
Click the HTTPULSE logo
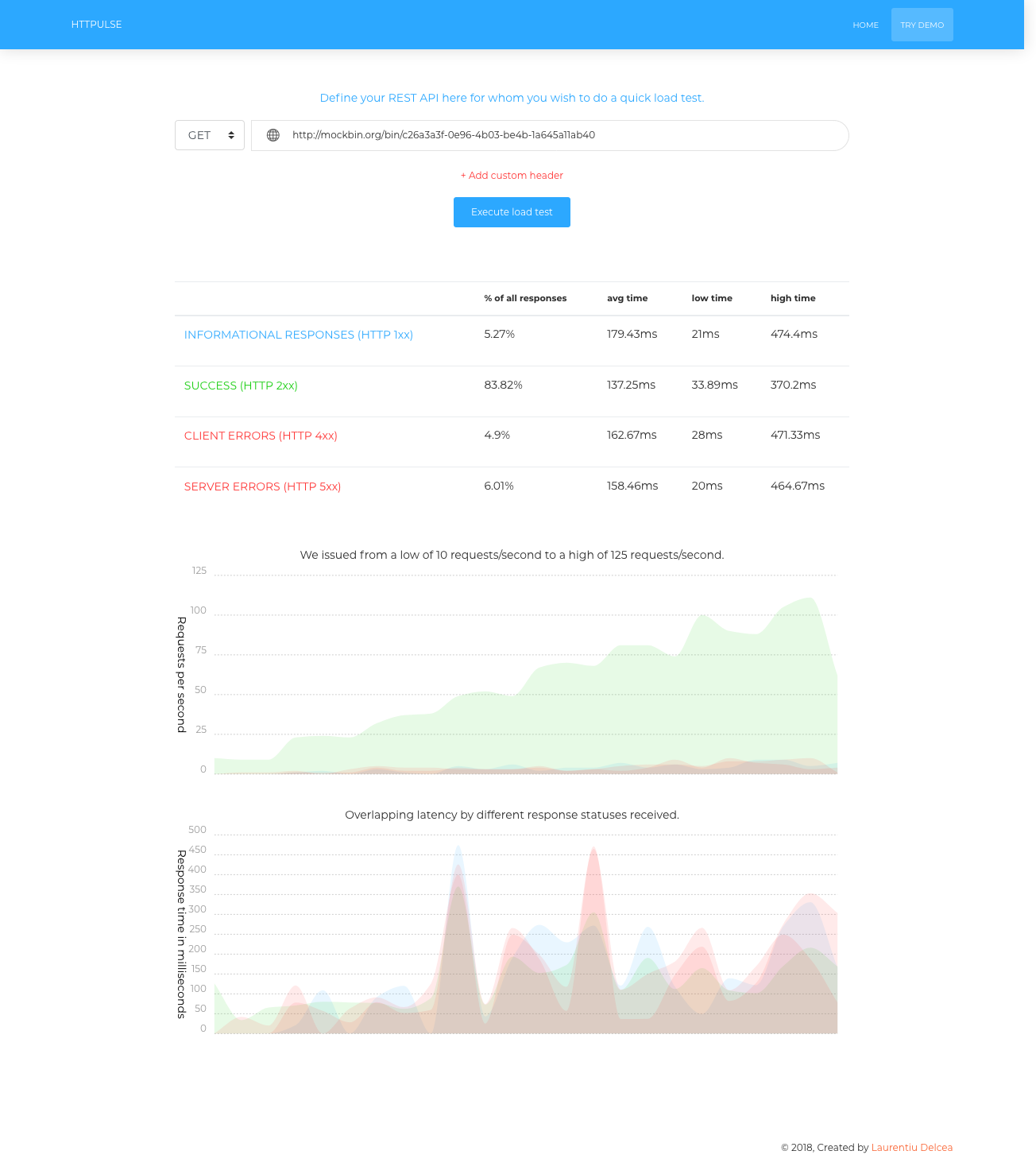point(96,25)
